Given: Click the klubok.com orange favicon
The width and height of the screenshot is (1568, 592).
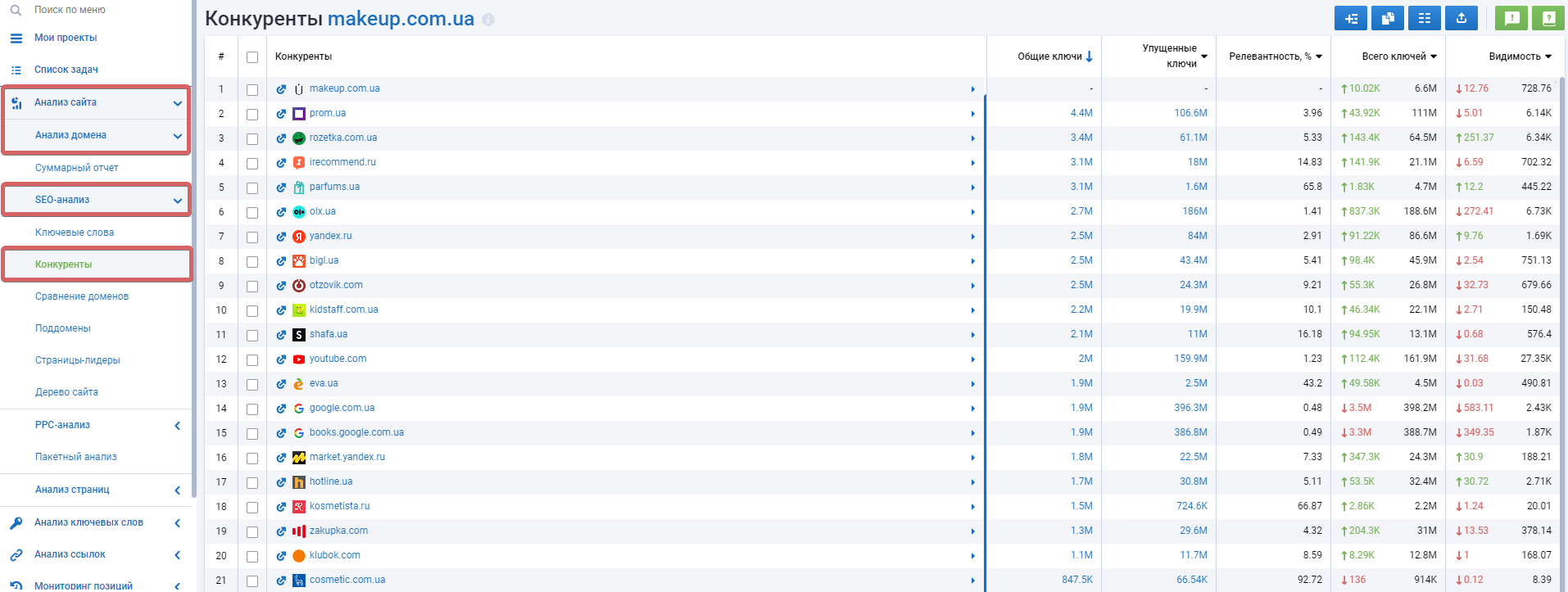Looking at the screenshot, I should pos(299,556).
